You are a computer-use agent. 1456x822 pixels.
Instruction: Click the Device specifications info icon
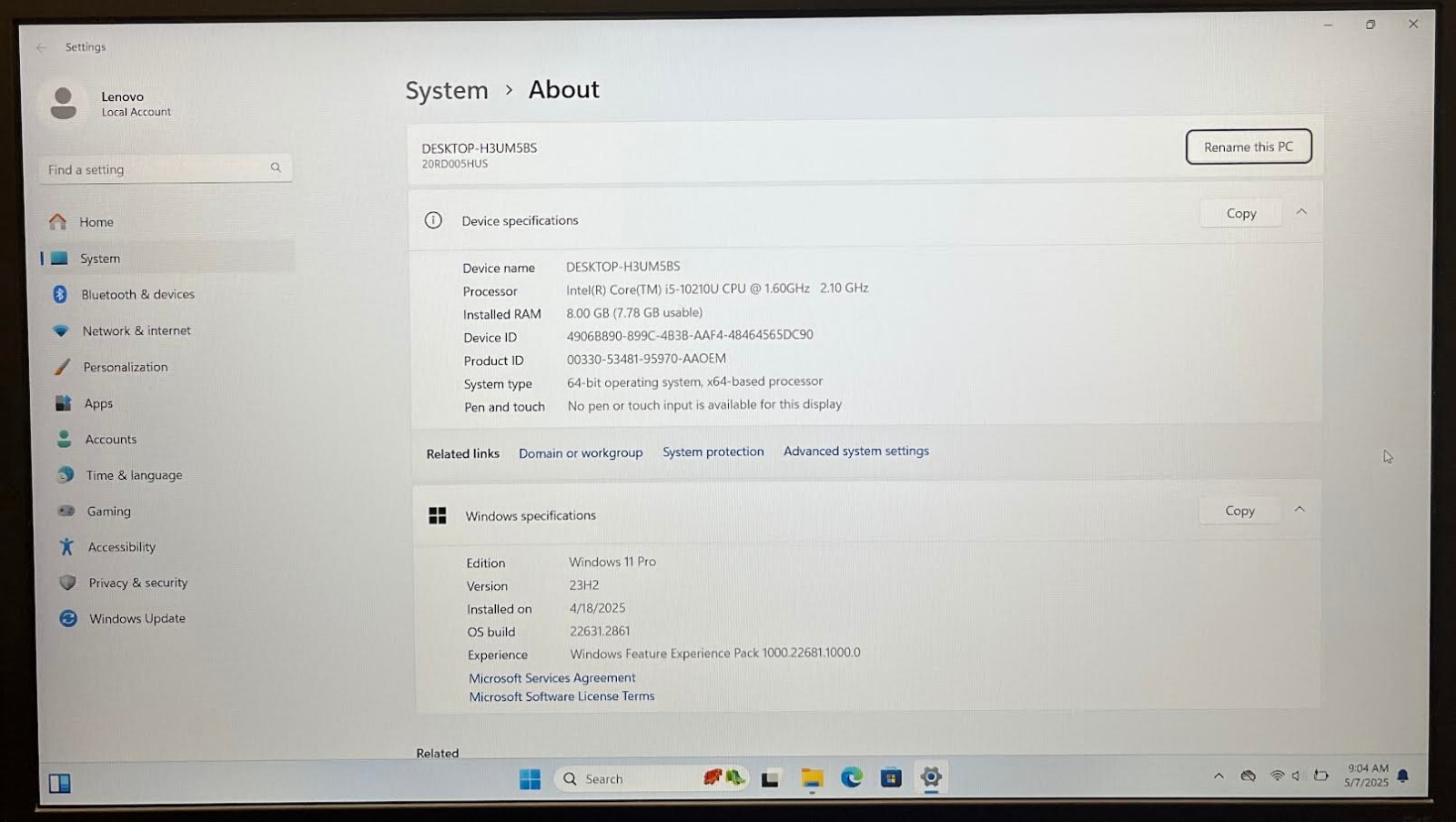point(433,220)
